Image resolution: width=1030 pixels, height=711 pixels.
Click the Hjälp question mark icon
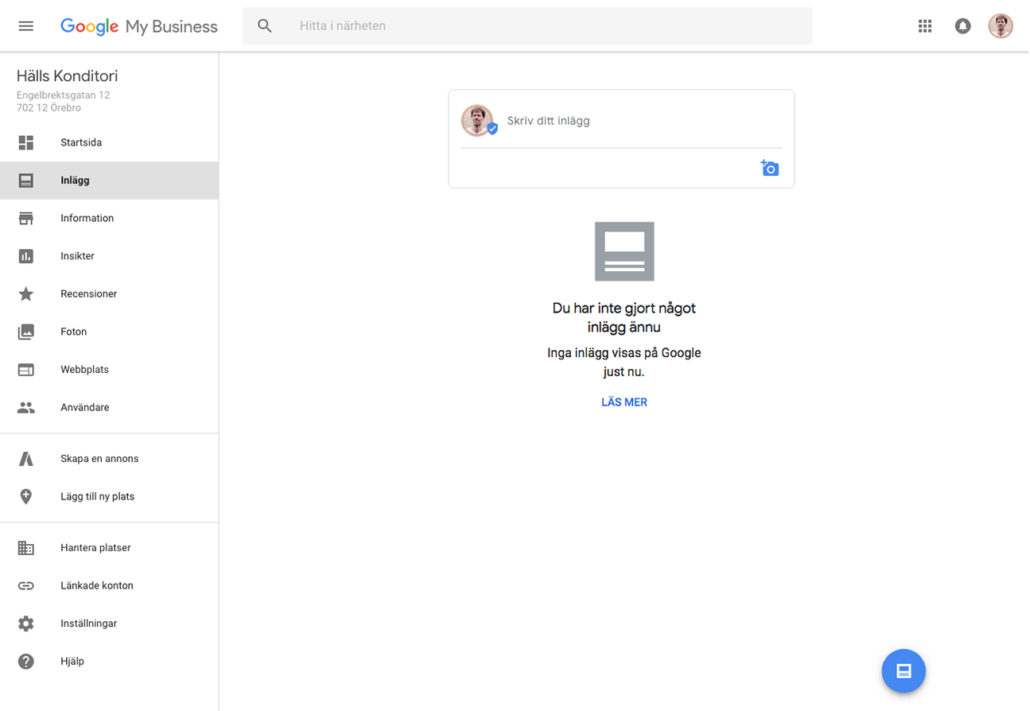pos(26,662)
